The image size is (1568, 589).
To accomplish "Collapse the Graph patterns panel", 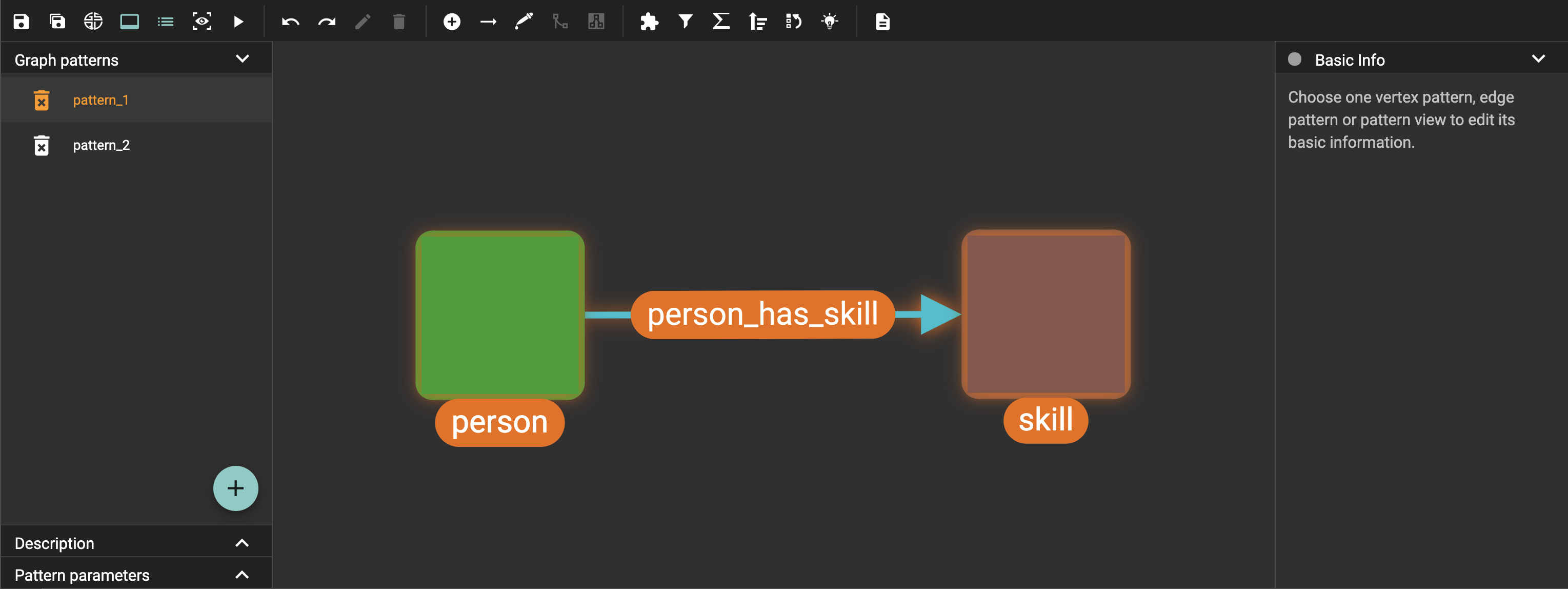I will [242, 59].
